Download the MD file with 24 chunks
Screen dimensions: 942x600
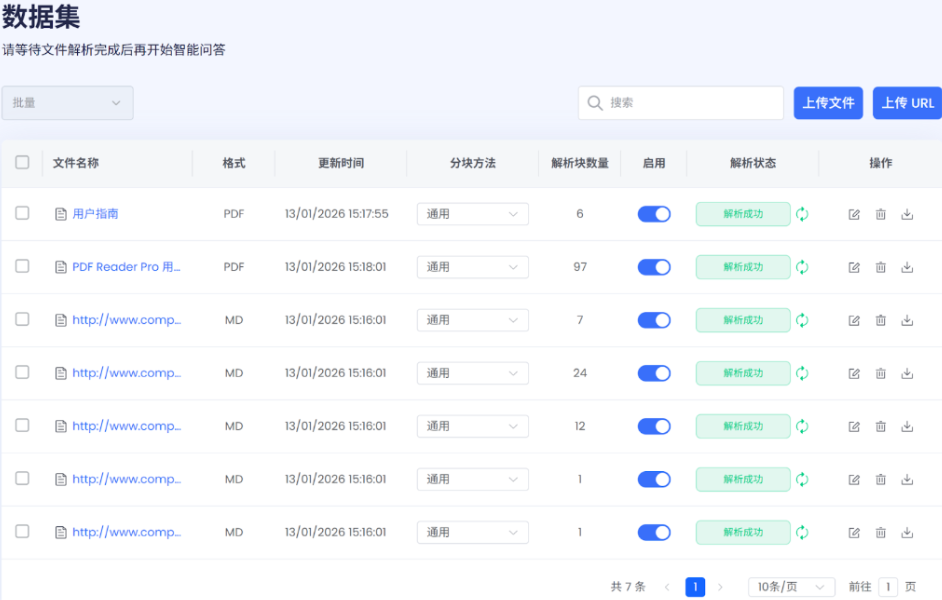[x=907, y=374]
